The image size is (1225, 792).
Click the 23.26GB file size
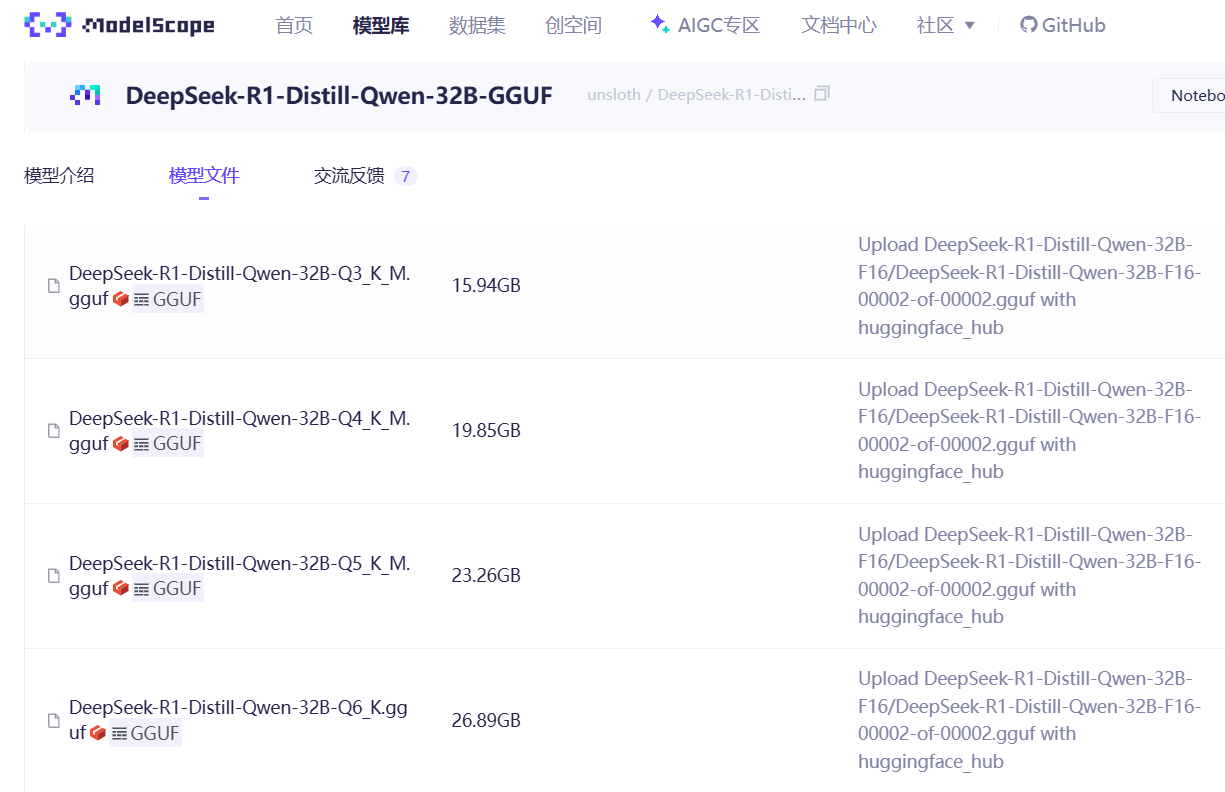click(x=486, y=576)
